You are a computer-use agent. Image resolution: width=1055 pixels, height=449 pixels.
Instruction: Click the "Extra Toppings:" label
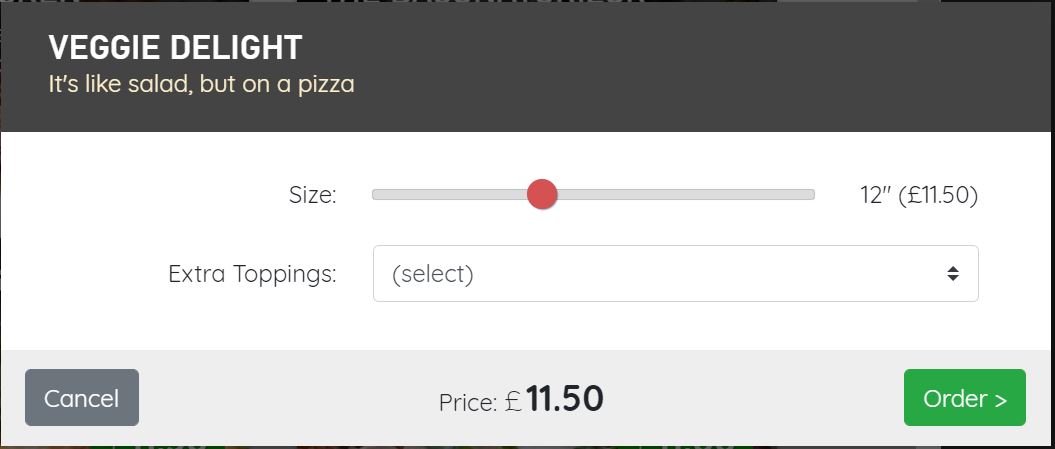tap(252, 274)
